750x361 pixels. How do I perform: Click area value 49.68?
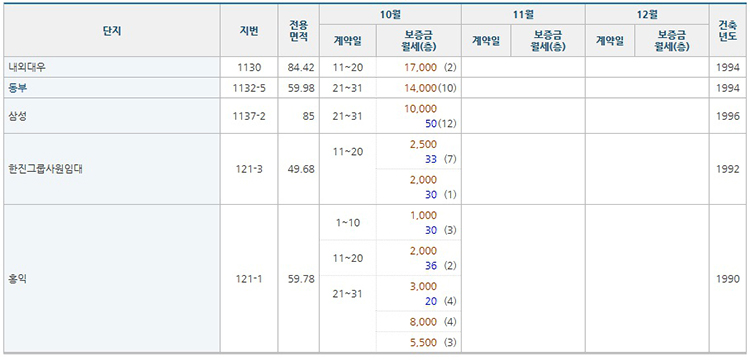(x=301, y=169)
